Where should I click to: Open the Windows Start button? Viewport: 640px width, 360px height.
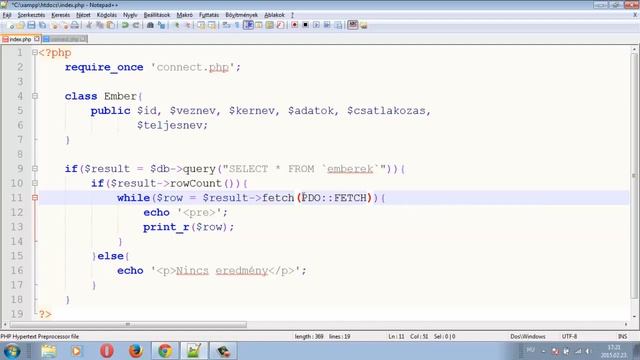[12, 351]
